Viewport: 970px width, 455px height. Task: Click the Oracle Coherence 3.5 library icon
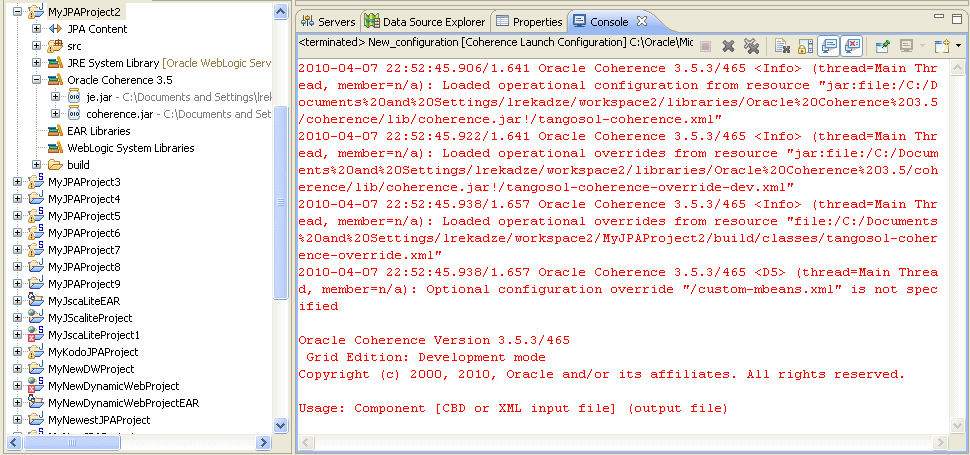(55, 80)
